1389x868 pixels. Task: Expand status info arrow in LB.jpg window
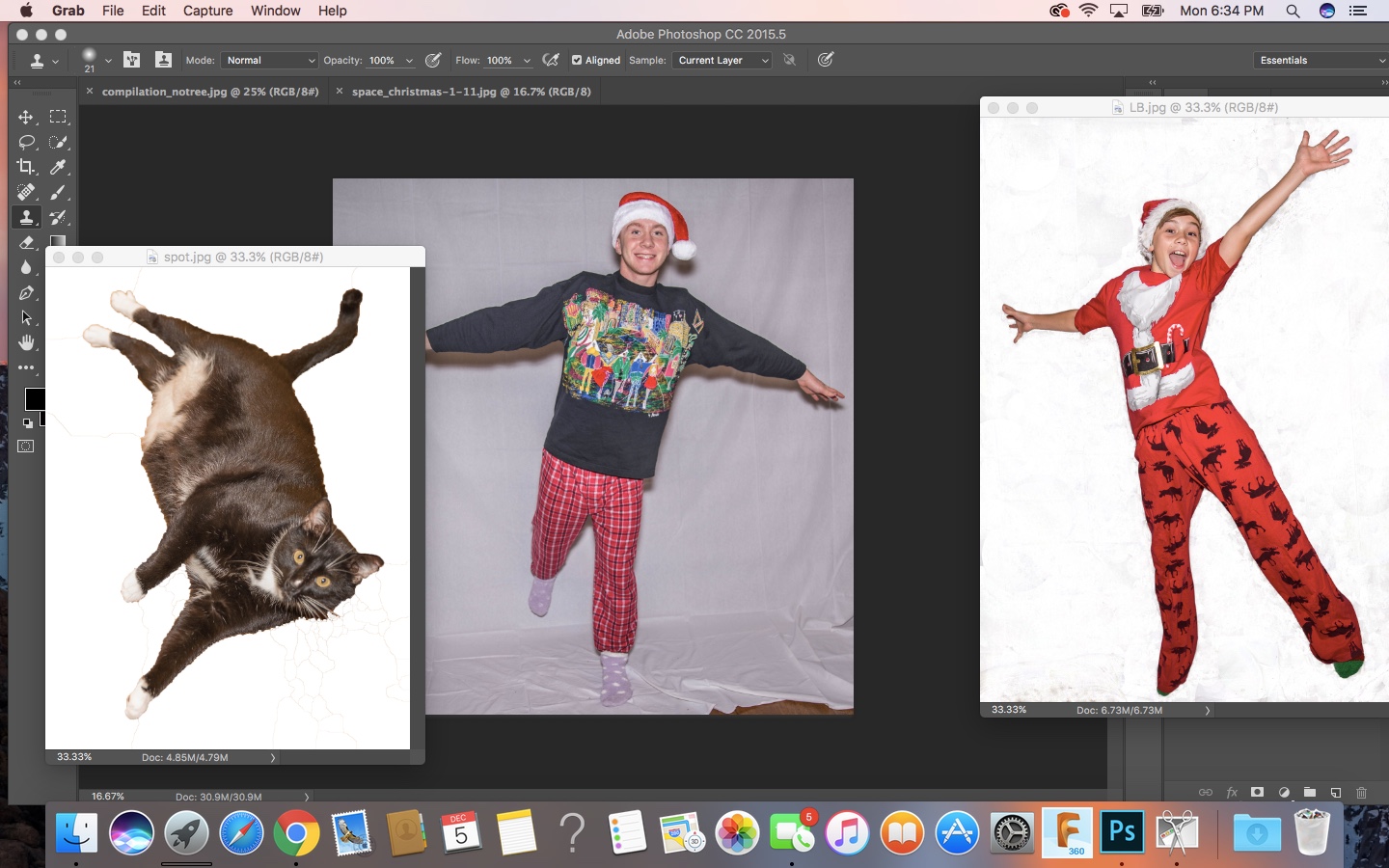[x=1207, y=711]
